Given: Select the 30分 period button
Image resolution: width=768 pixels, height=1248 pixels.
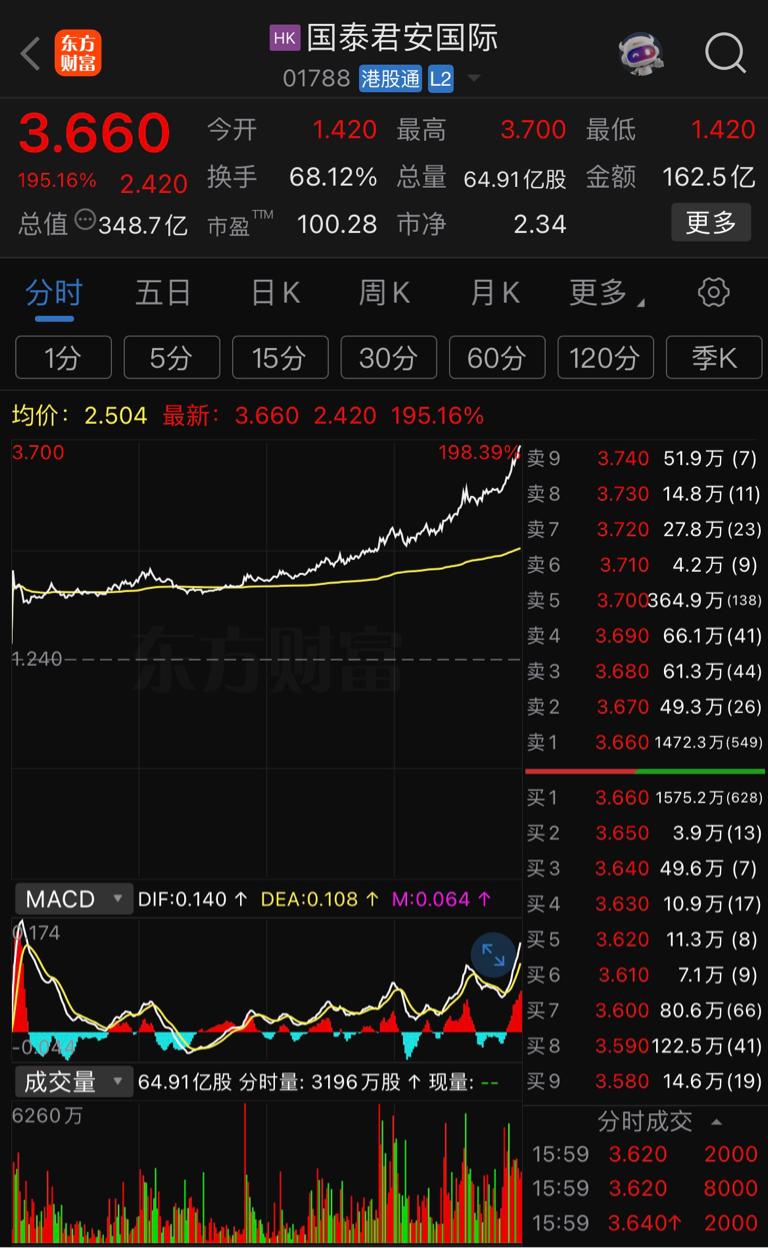Looking at the screenshot, I should click(x=388, y=357).
